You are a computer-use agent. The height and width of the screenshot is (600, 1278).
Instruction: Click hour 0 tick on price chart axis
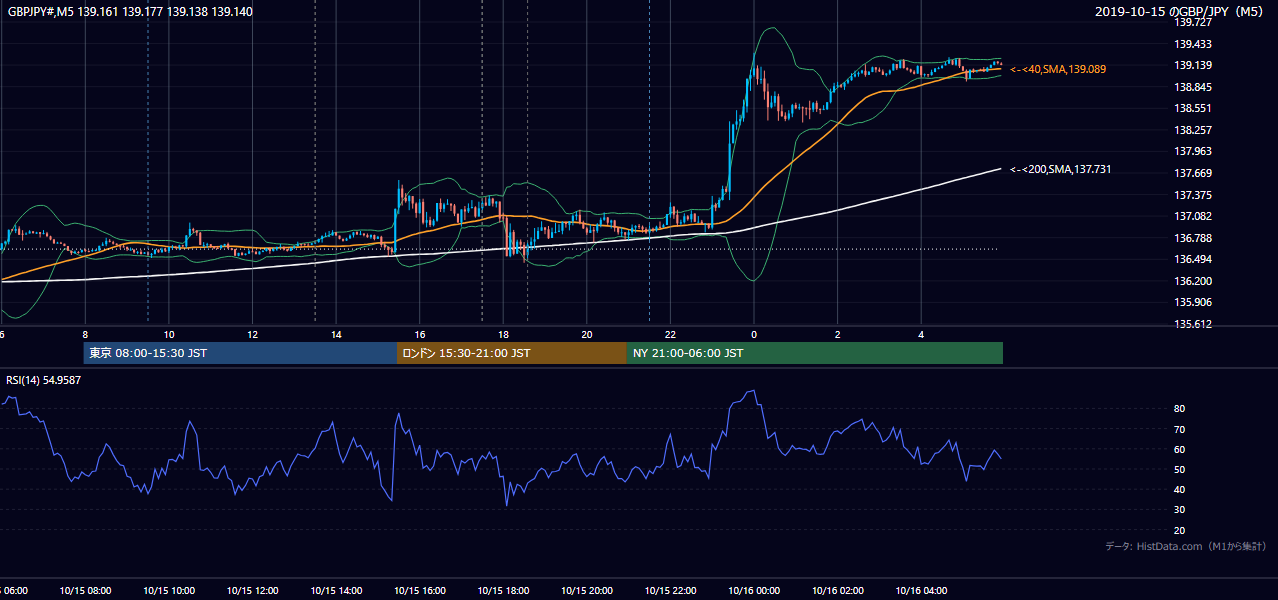(754, 335)
